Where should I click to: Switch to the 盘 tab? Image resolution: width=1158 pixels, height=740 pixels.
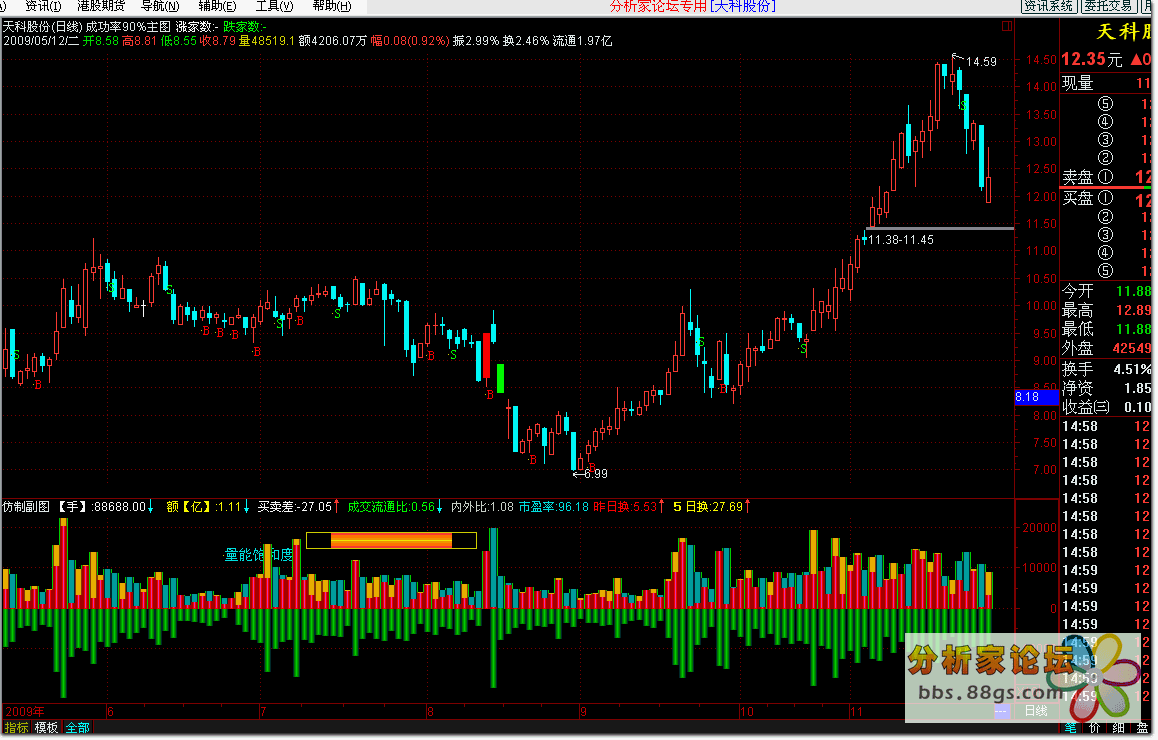click(1142, 728)
